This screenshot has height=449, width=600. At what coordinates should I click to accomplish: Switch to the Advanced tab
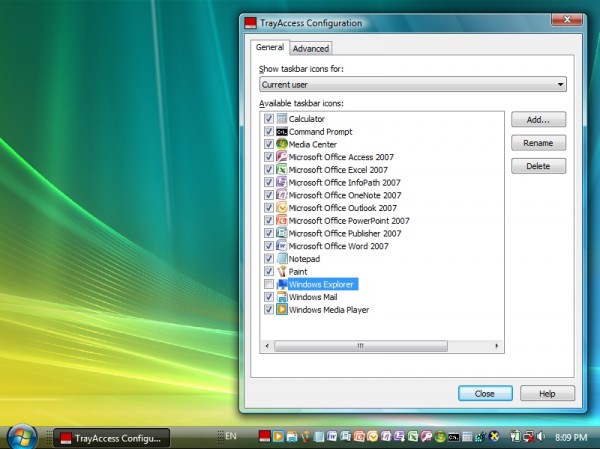point(311,48)
